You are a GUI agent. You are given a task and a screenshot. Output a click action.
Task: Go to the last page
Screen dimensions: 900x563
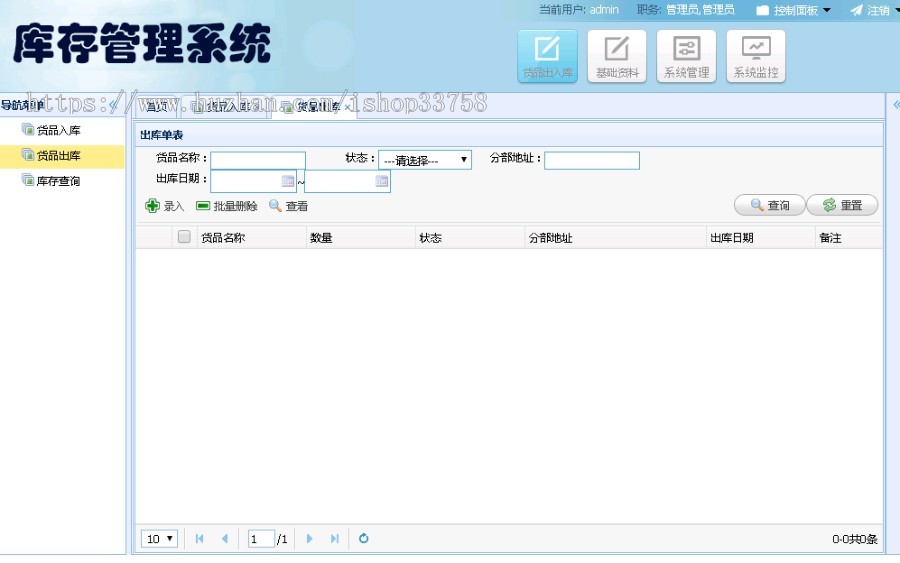pyautogui.click(x=335, y=539)
